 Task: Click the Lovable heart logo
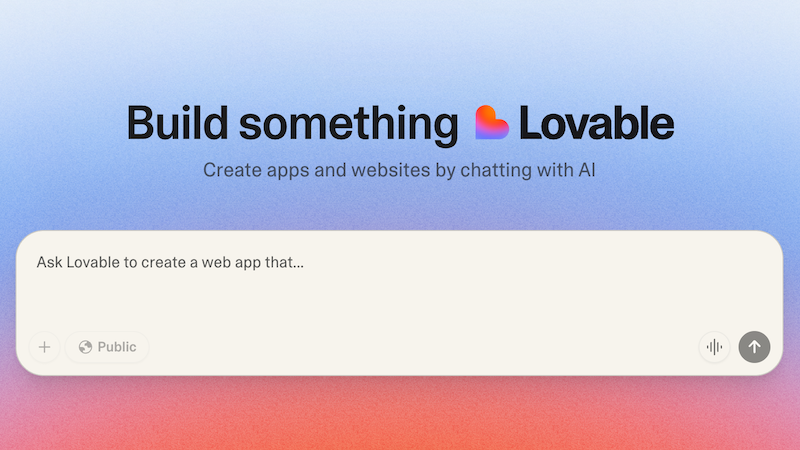[491, 122]
